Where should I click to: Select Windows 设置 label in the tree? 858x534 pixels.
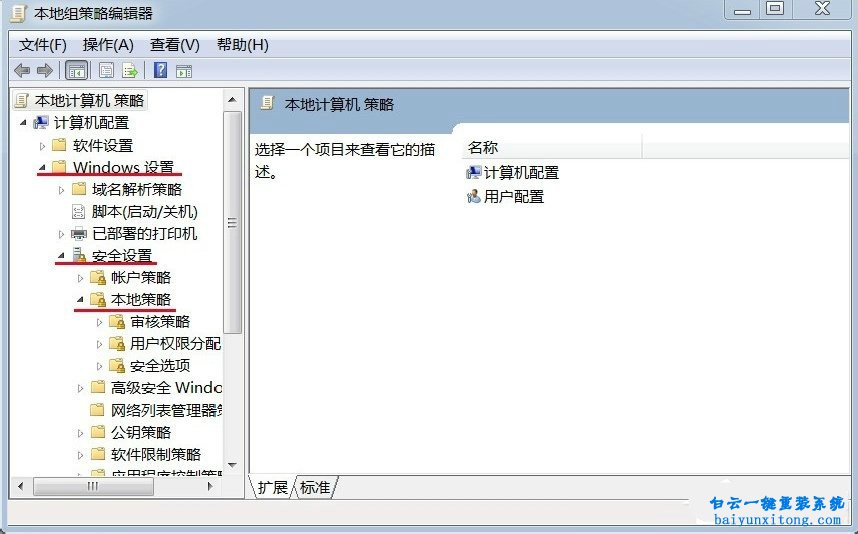pyautogui.click(x=123, y=167)
